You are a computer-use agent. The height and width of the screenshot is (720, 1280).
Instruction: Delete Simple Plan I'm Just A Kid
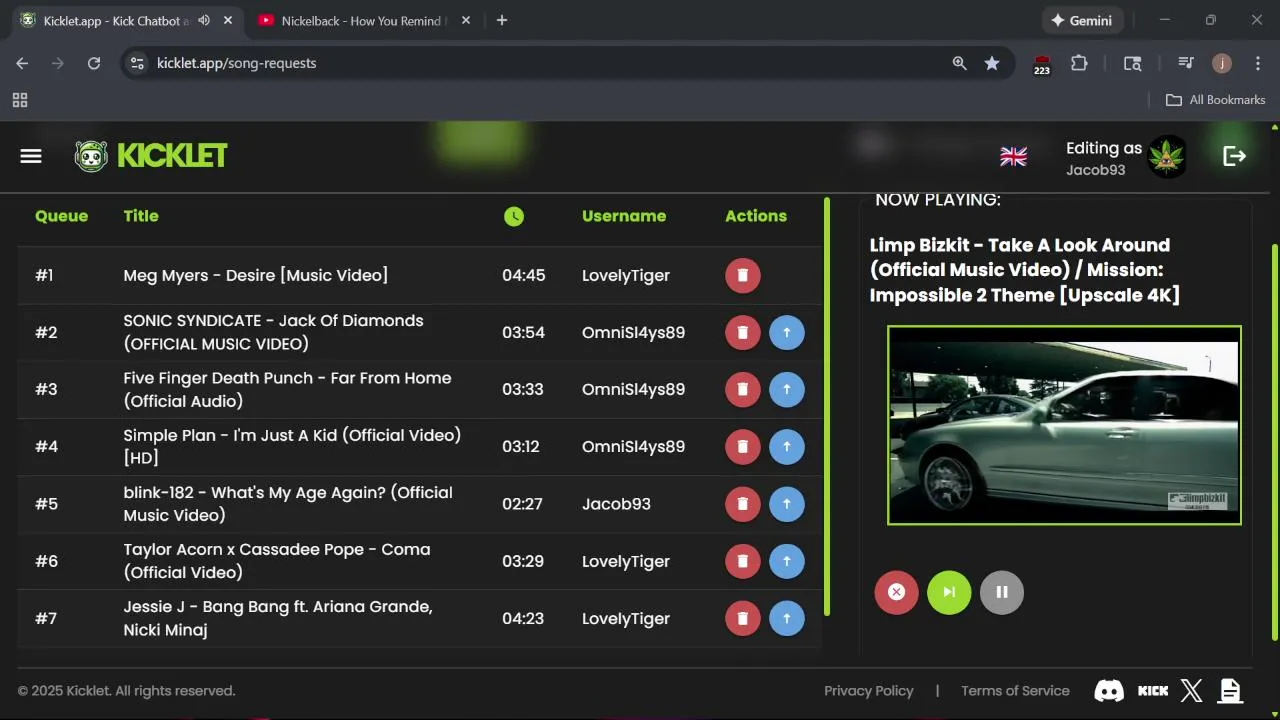(742, 446)
